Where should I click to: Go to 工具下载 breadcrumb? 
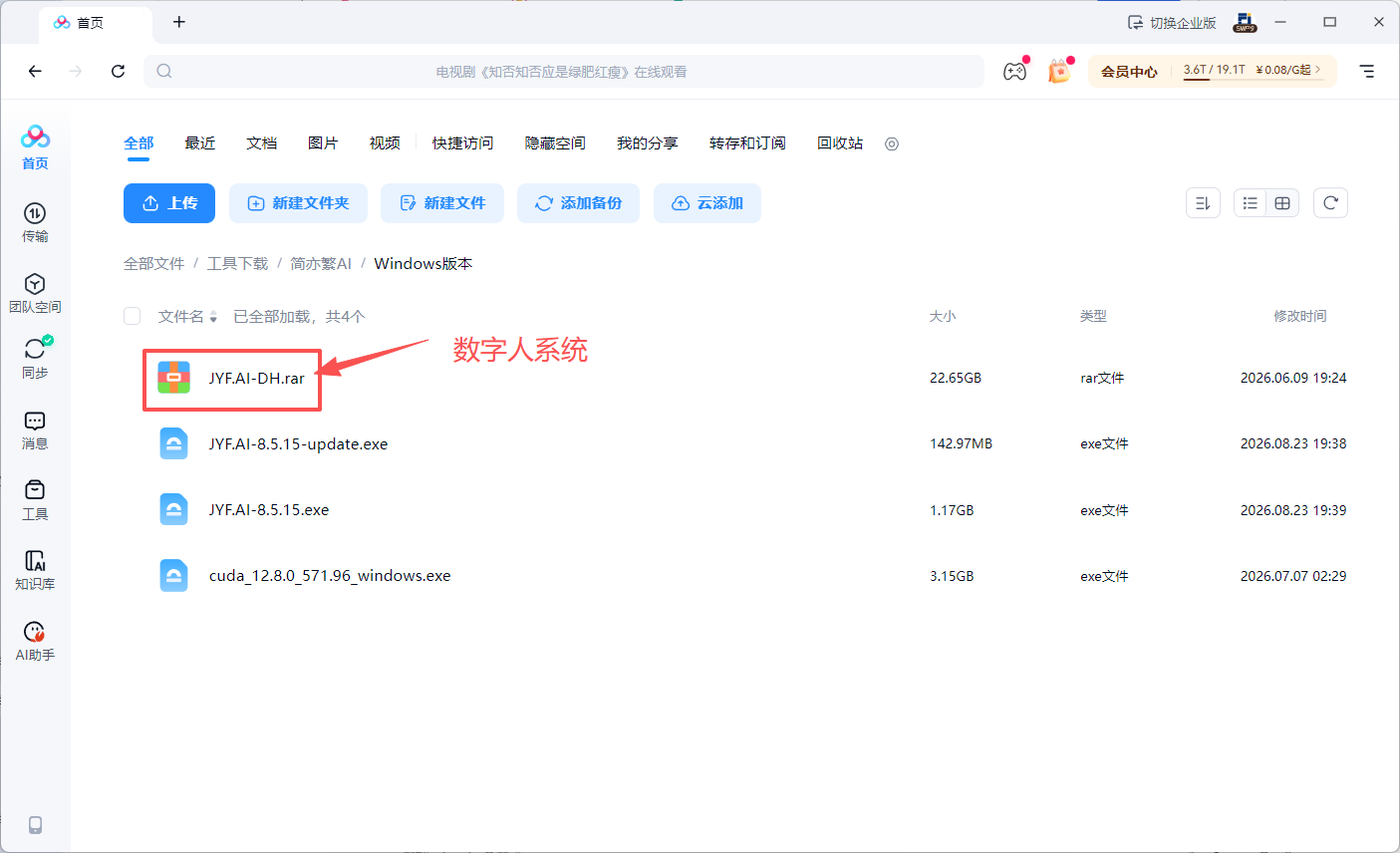(237, 263)
